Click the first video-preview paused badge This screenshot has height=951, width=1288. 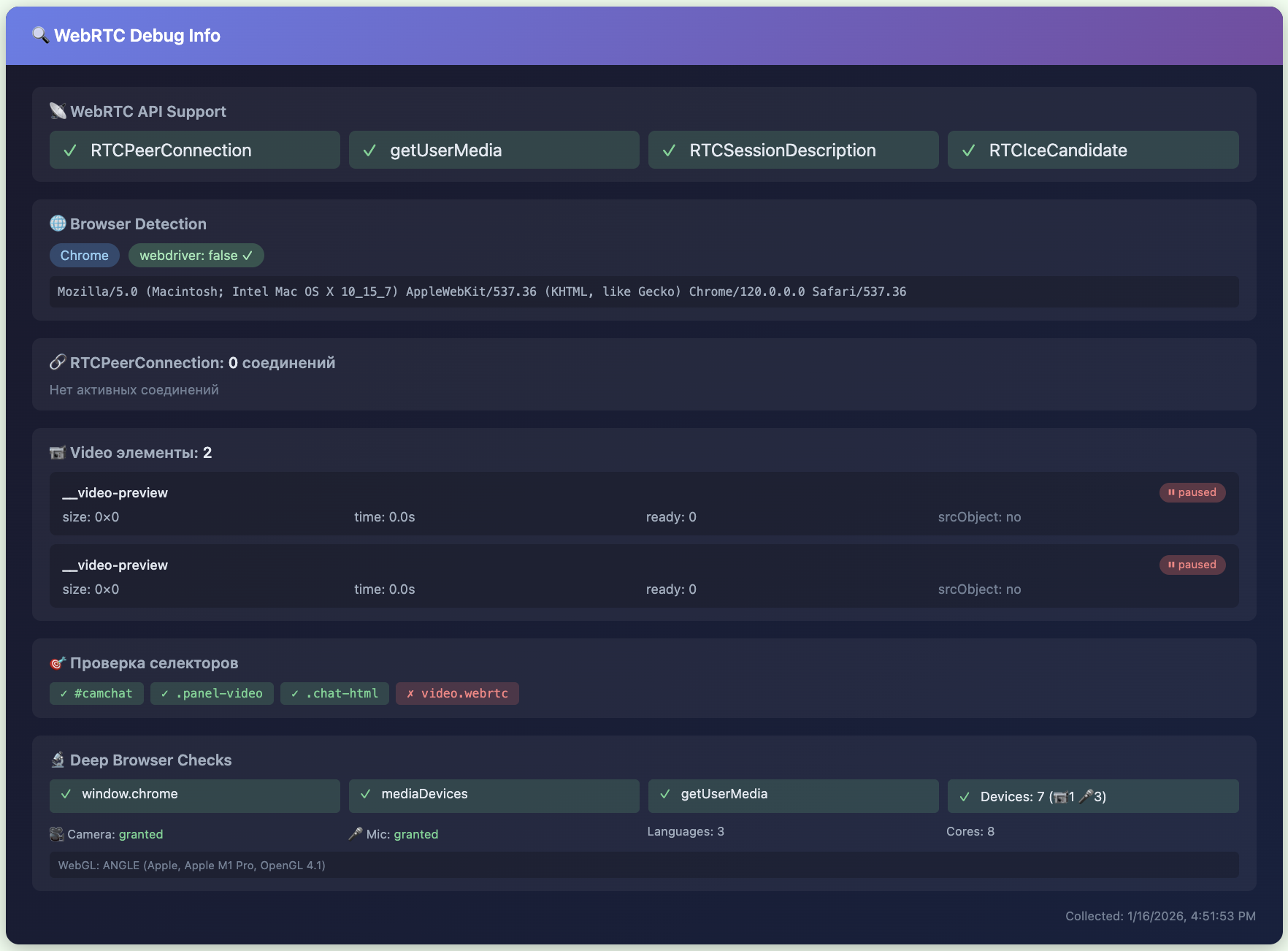[x=1192, y=492]
